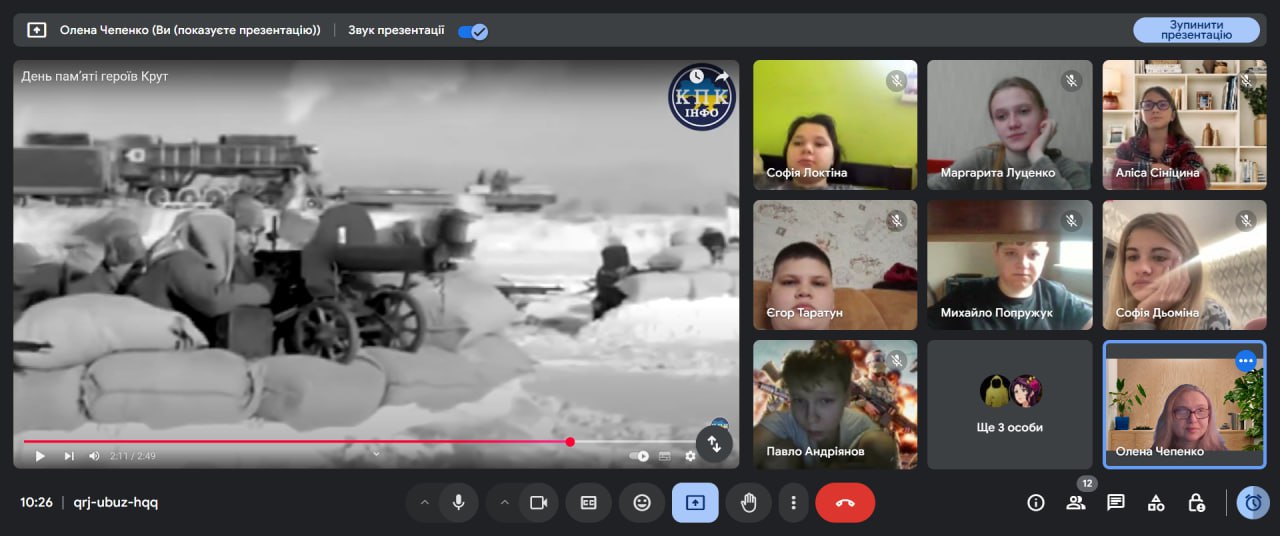Viewport: 1280px width, 536px height.
Task: Mute the YouTube video volume
Action: coord(94,456)
